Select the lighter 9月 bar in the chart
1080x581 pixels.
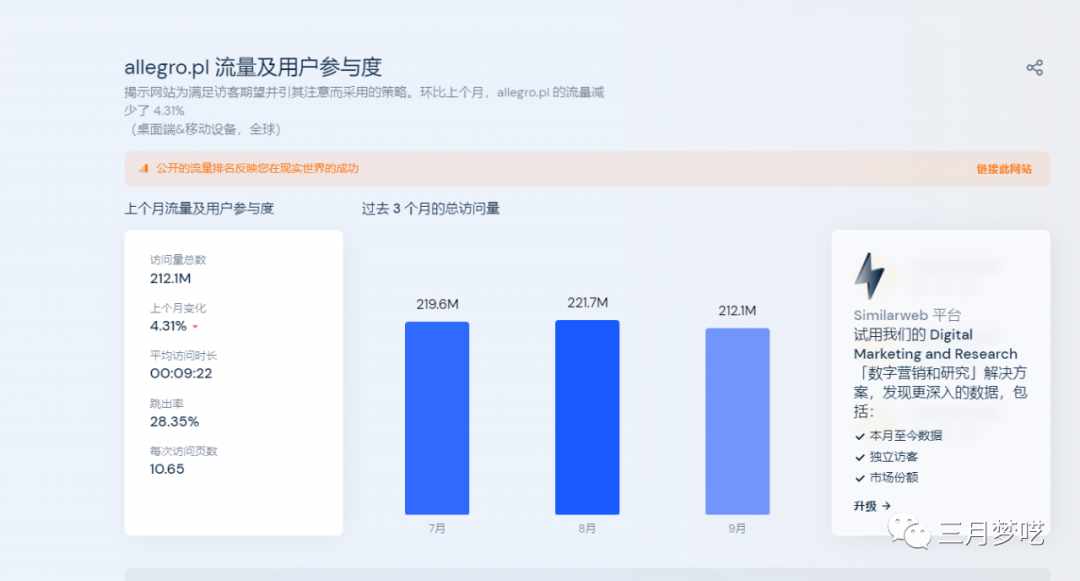point(737,421)
